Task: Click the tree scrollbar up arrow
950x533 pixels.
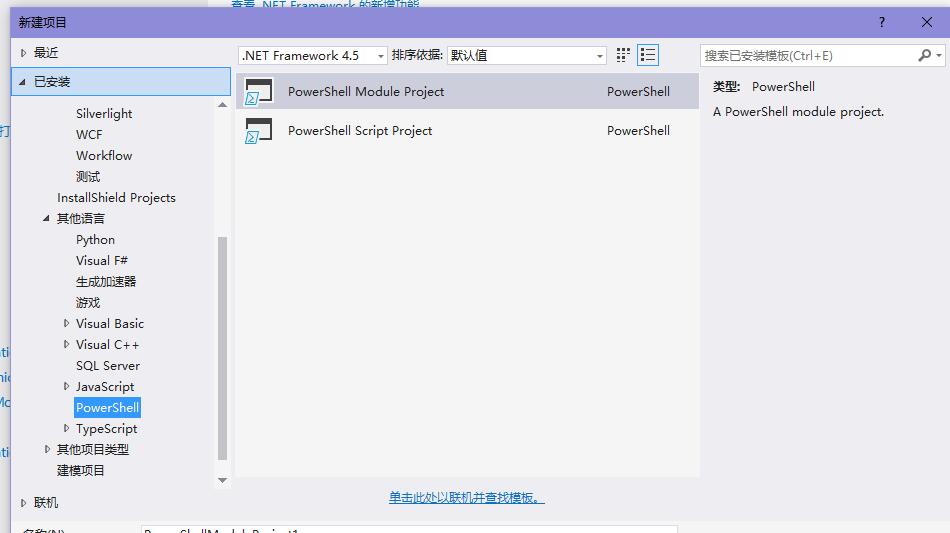Action: click(x=222, y=105)
